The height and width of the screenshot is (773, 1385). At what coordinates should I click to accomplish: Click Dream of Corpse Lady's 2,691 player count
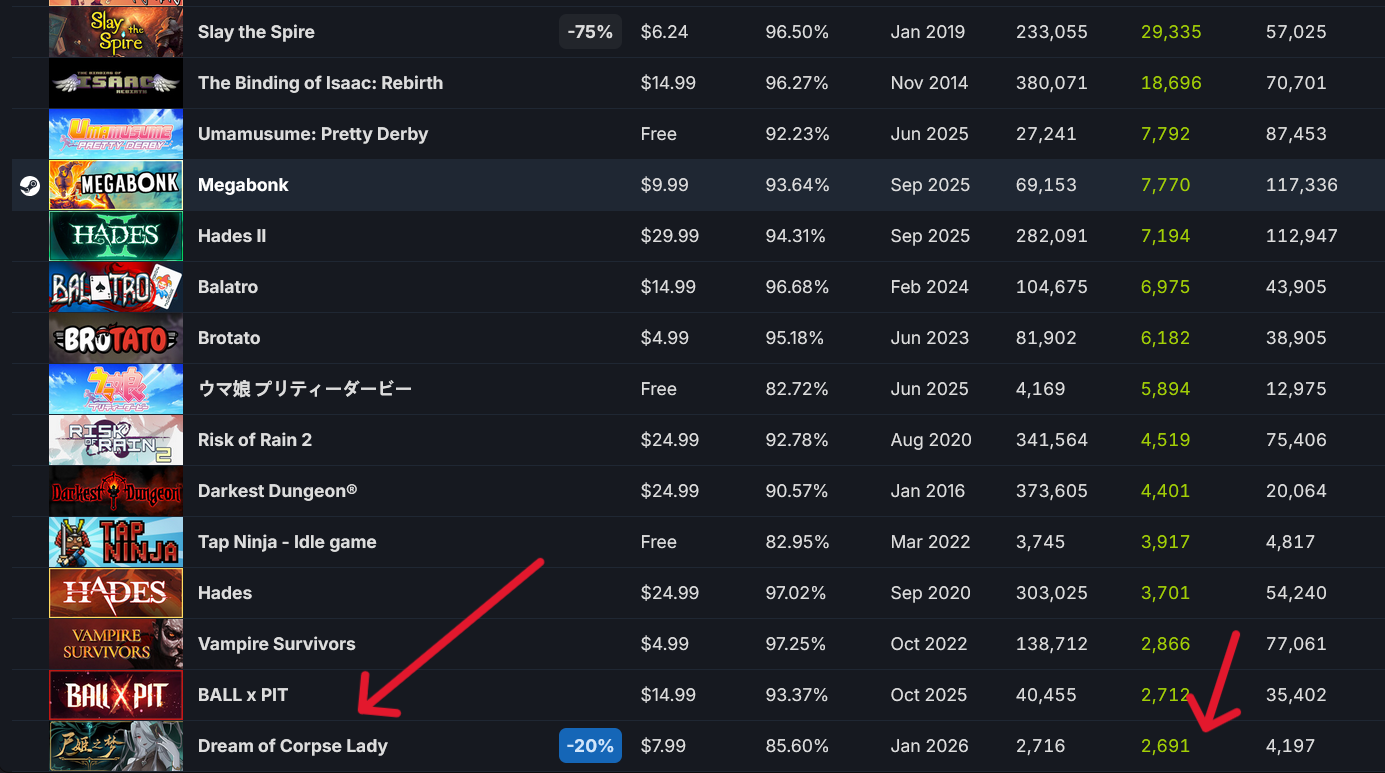pos(1165,746)
